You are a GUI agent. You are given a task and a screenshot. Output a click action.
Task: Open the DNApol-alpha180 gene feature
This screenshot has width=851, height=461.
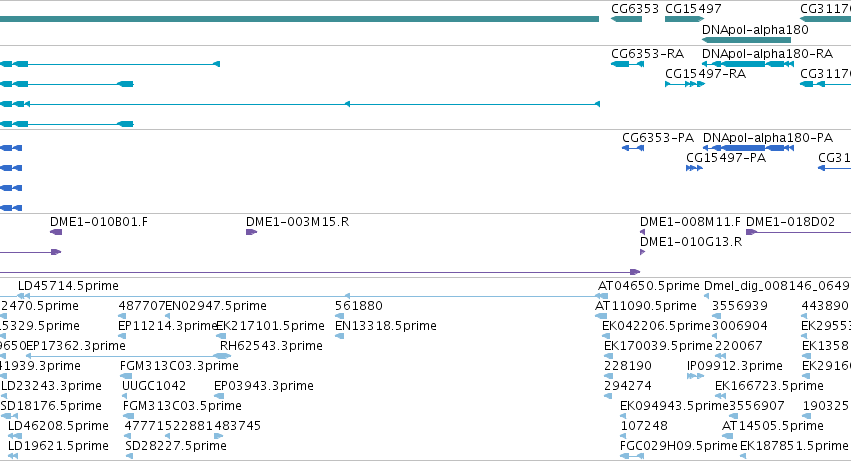[x=746, y=40]
